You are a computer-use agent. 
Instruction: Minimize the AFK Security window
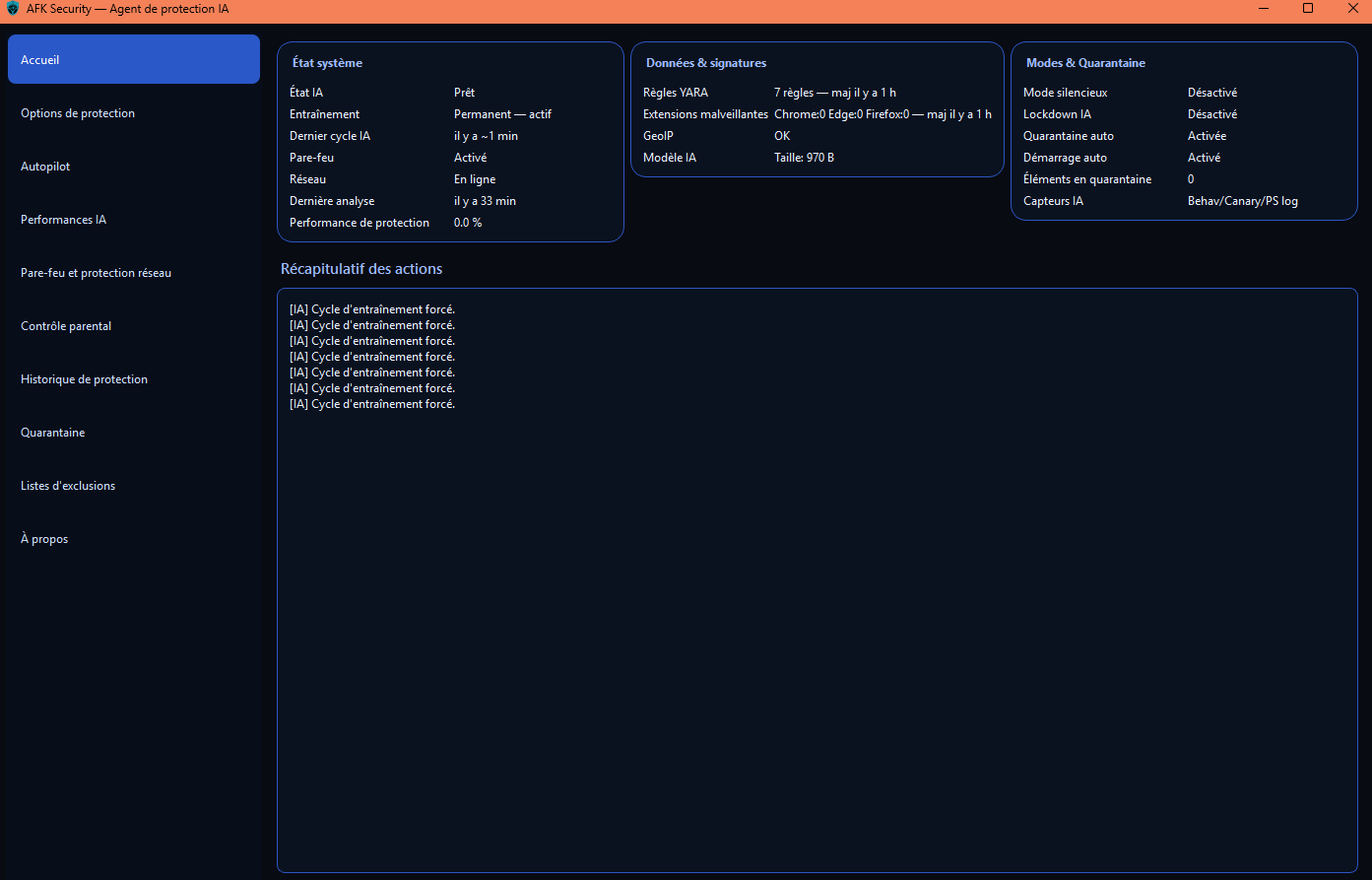click(1264, 9)
